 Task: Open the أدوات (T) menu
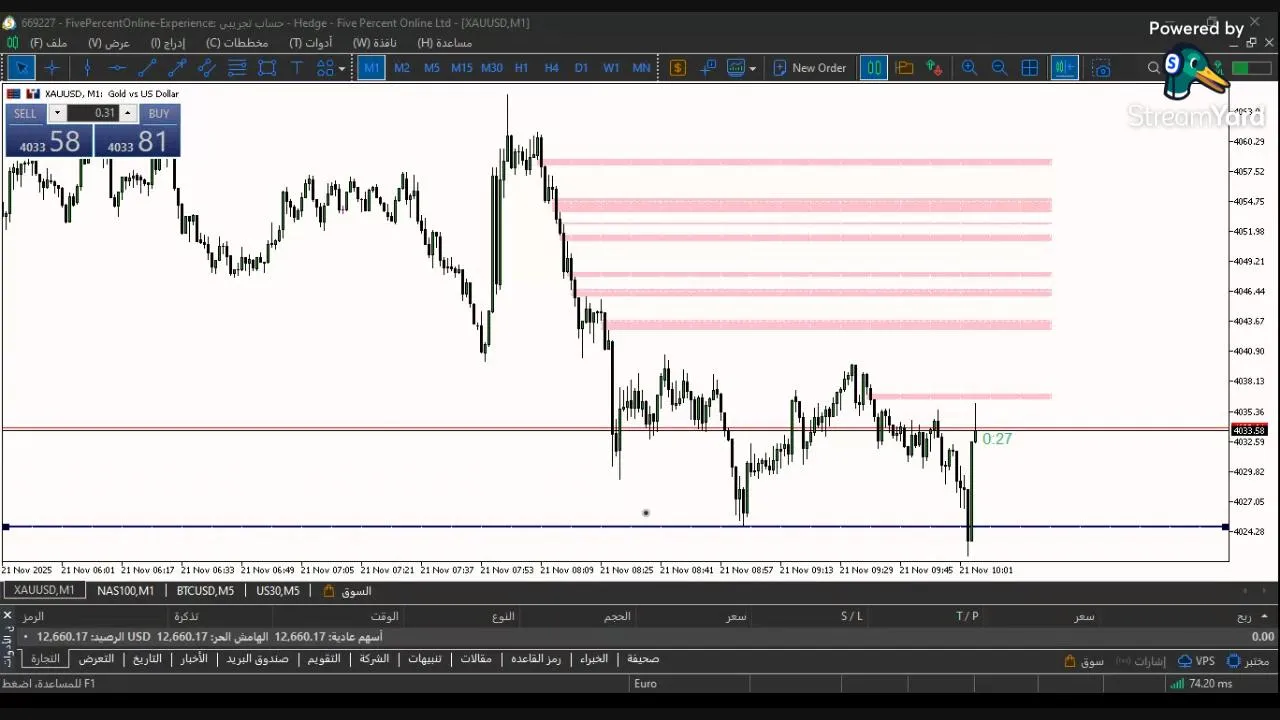[x=311, y=43]
